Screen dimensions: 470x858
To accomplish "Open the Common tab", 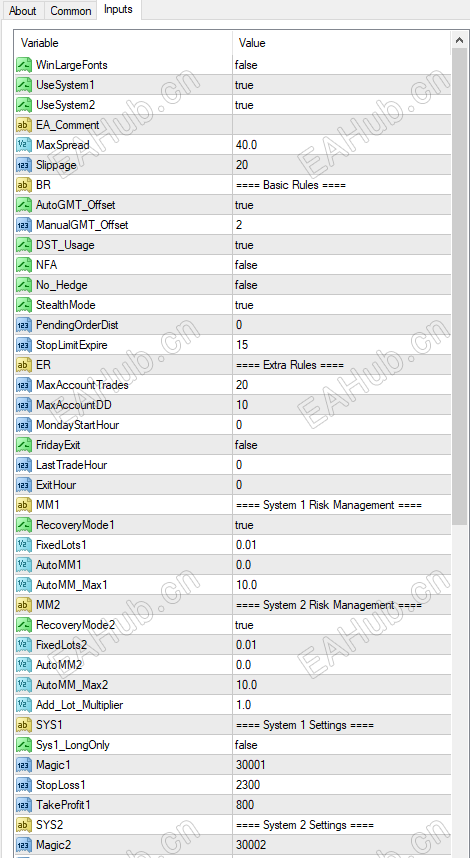I will point(71,10).
